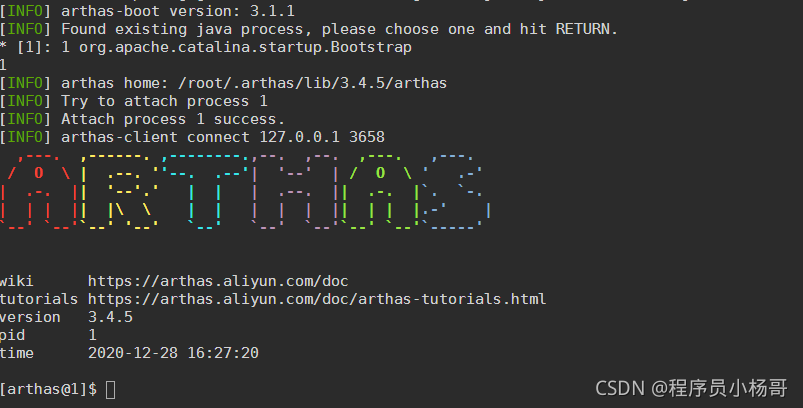The height and width of the screenshot is (408, 803).
Task: Click the green INFO tag on RETURN line
Action: [25, 29]
